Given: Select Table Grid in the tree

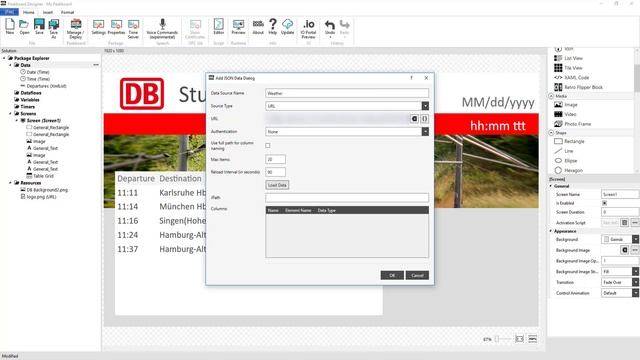Looking at the screenshot, I should [40, 176].
